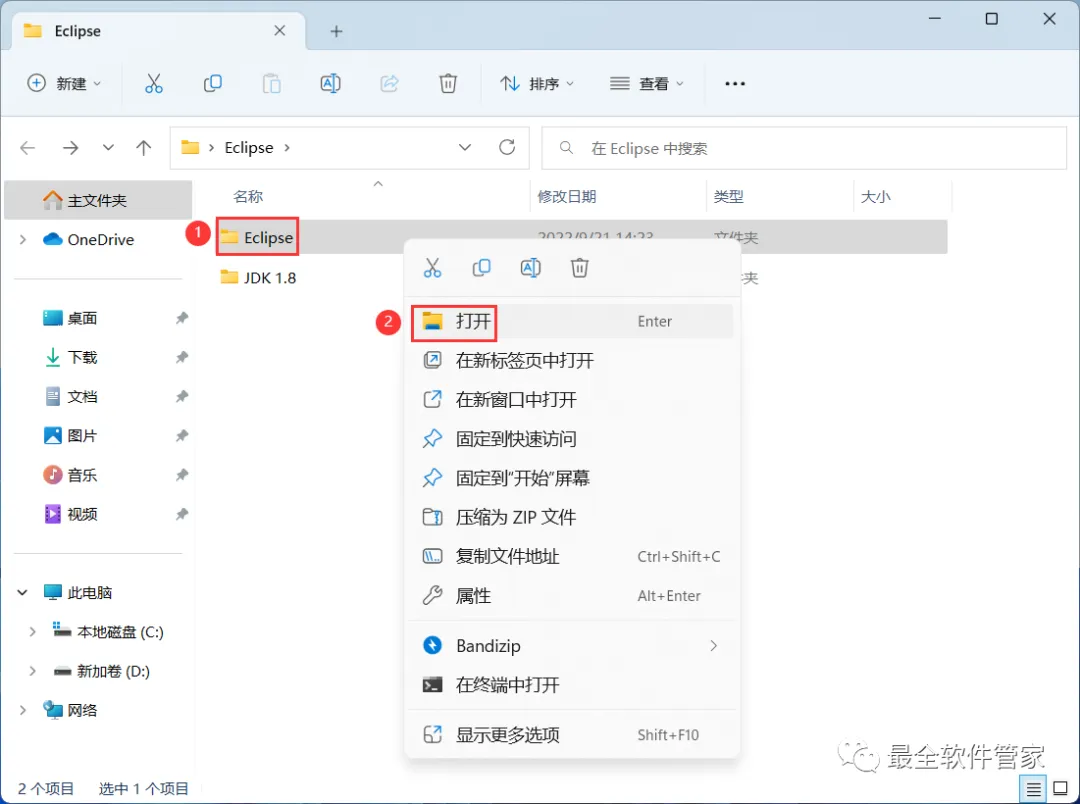
Task: Expand the 新加卷 (D:) node
Action: coord(32,671)
